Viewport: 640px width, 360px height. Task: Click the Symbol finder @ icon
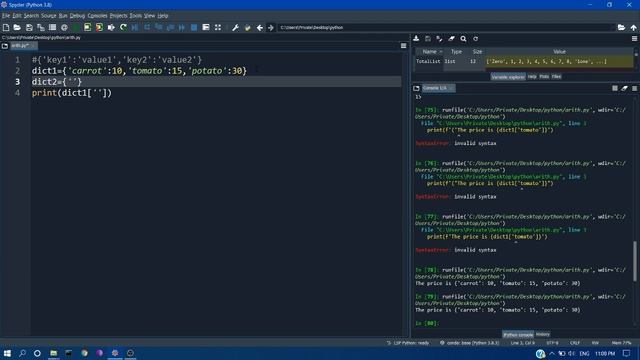[64, 27]
